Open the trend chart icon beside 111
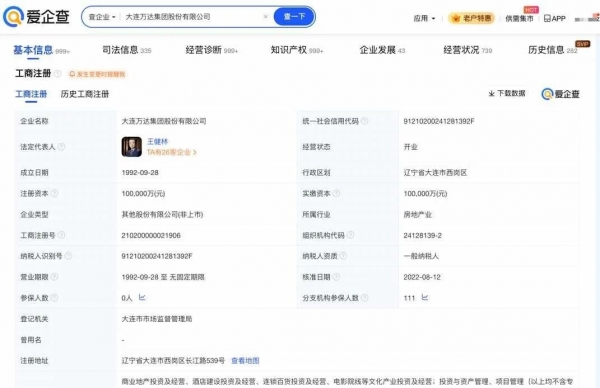This screenshot has height=388, width=600. 425,297
